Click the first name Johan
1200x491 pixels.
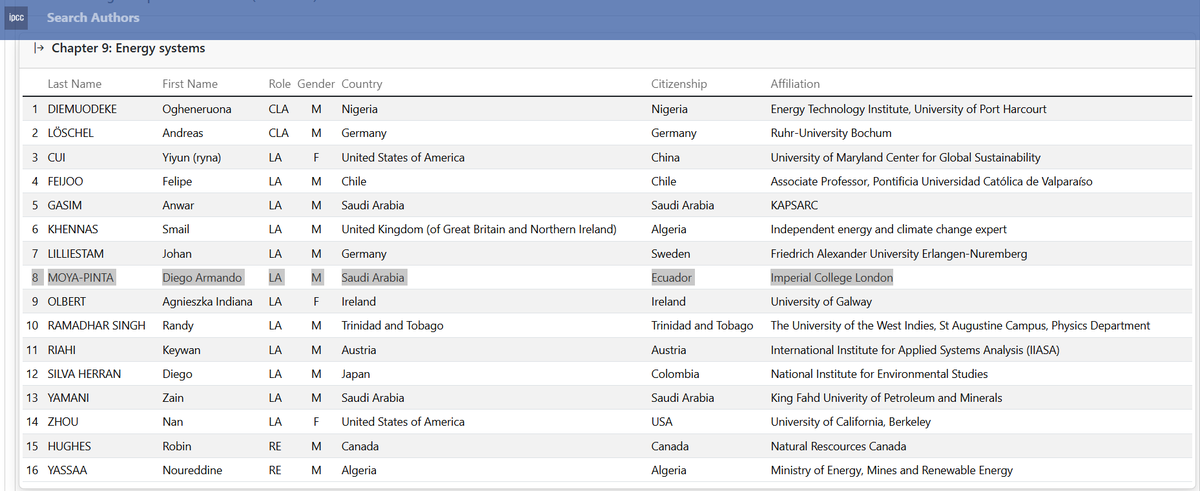tap(177, 254)
